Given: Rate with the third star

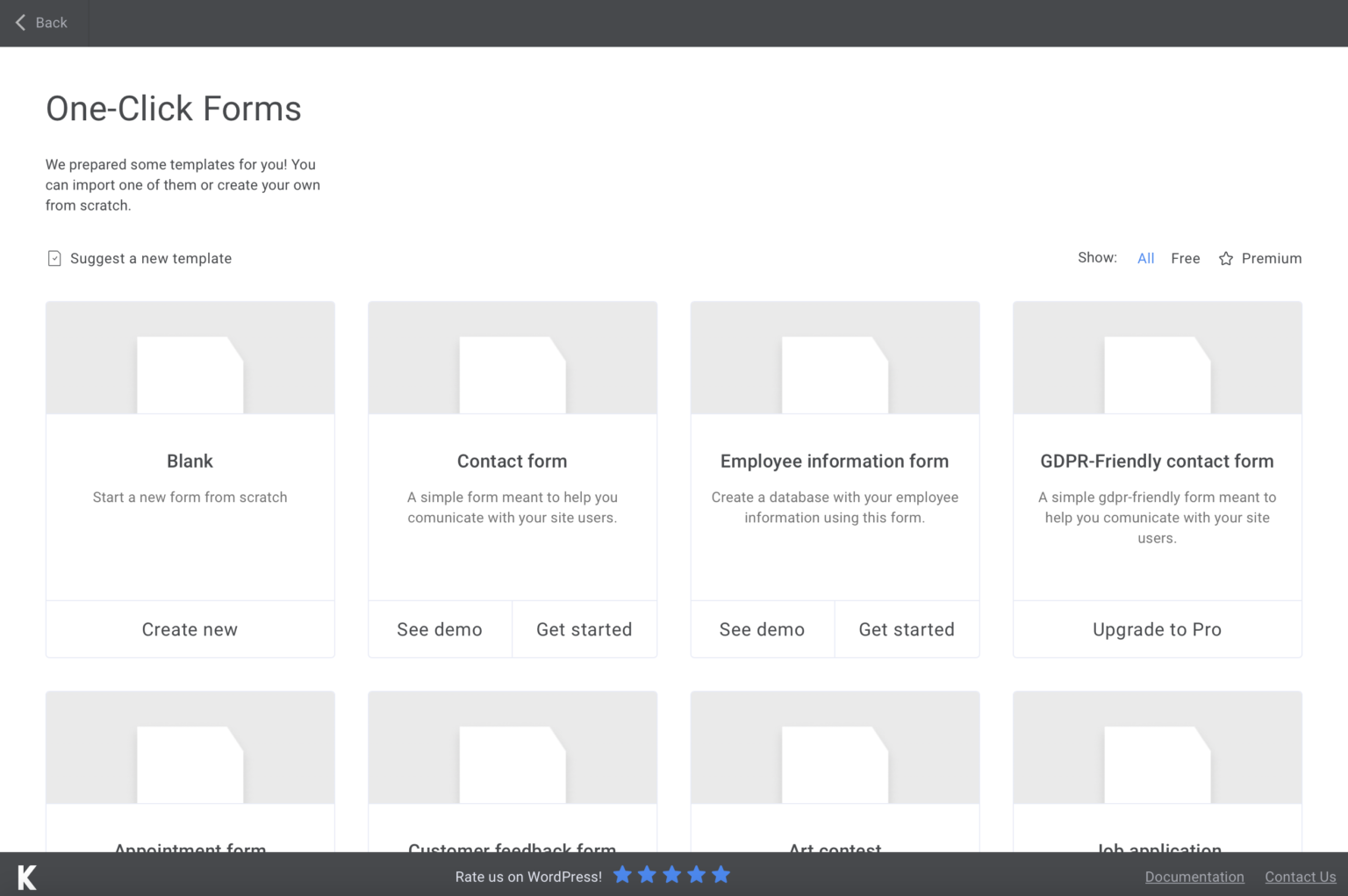Looking at the screenshot, I should click(x=671, y=874).
